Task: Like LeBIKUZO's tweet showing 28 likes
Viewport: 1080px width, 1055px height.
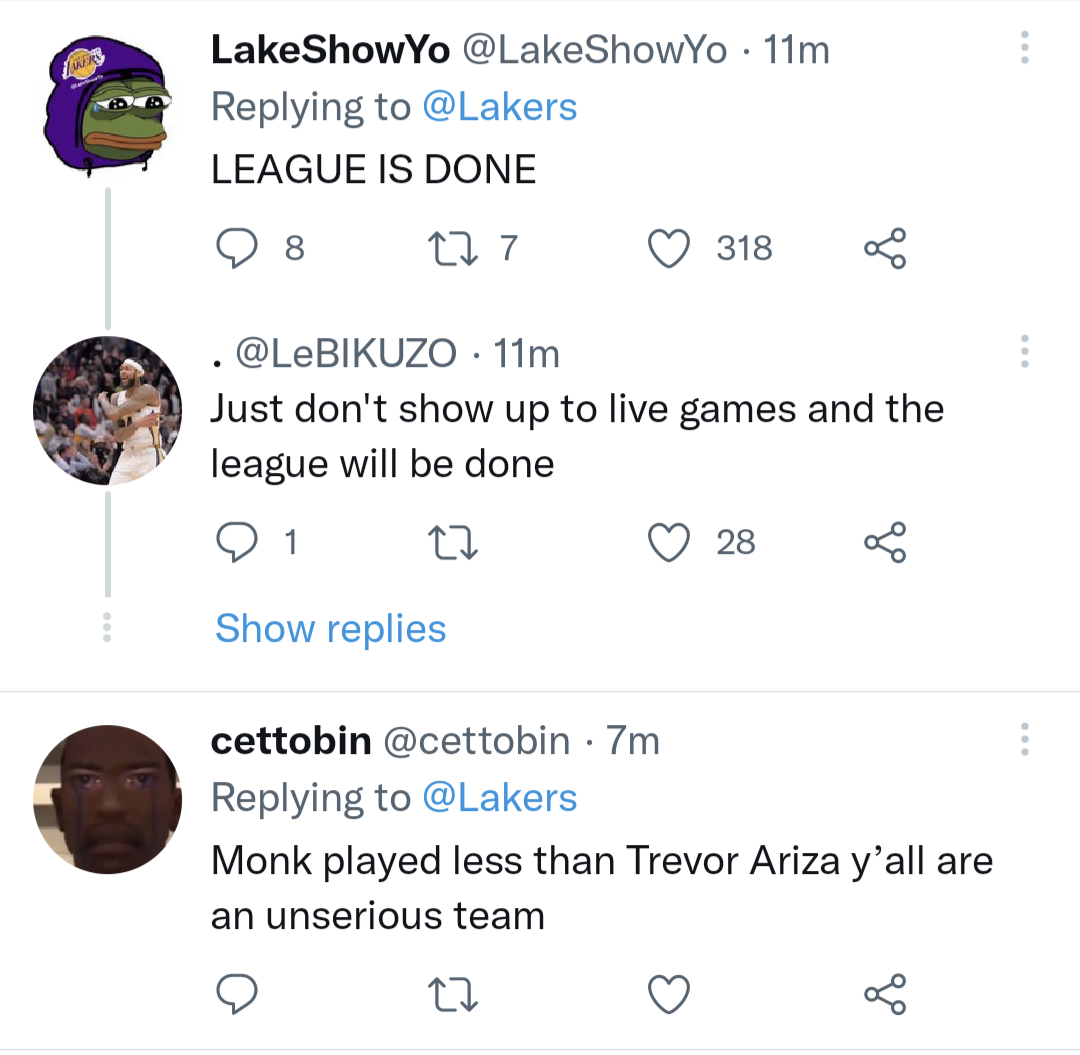Action: (x=668, y=542)
